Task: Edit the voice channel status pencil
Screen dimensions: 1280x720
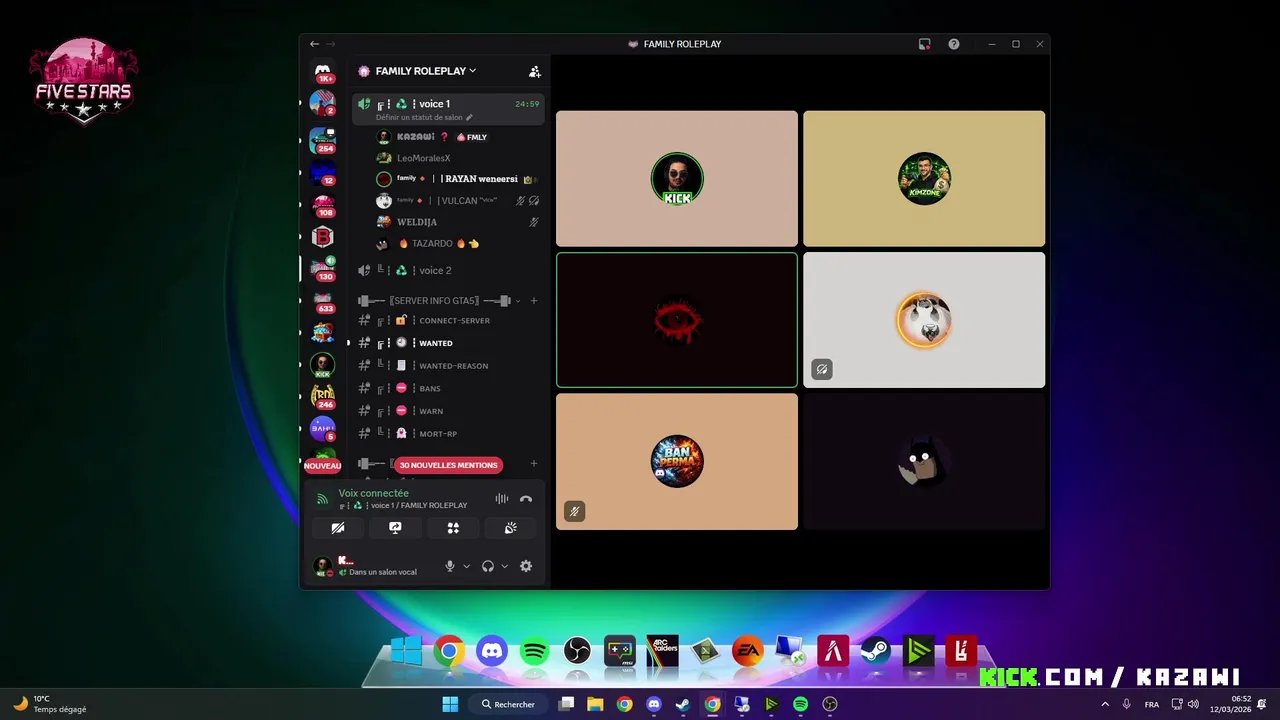Action: (469, 117)
